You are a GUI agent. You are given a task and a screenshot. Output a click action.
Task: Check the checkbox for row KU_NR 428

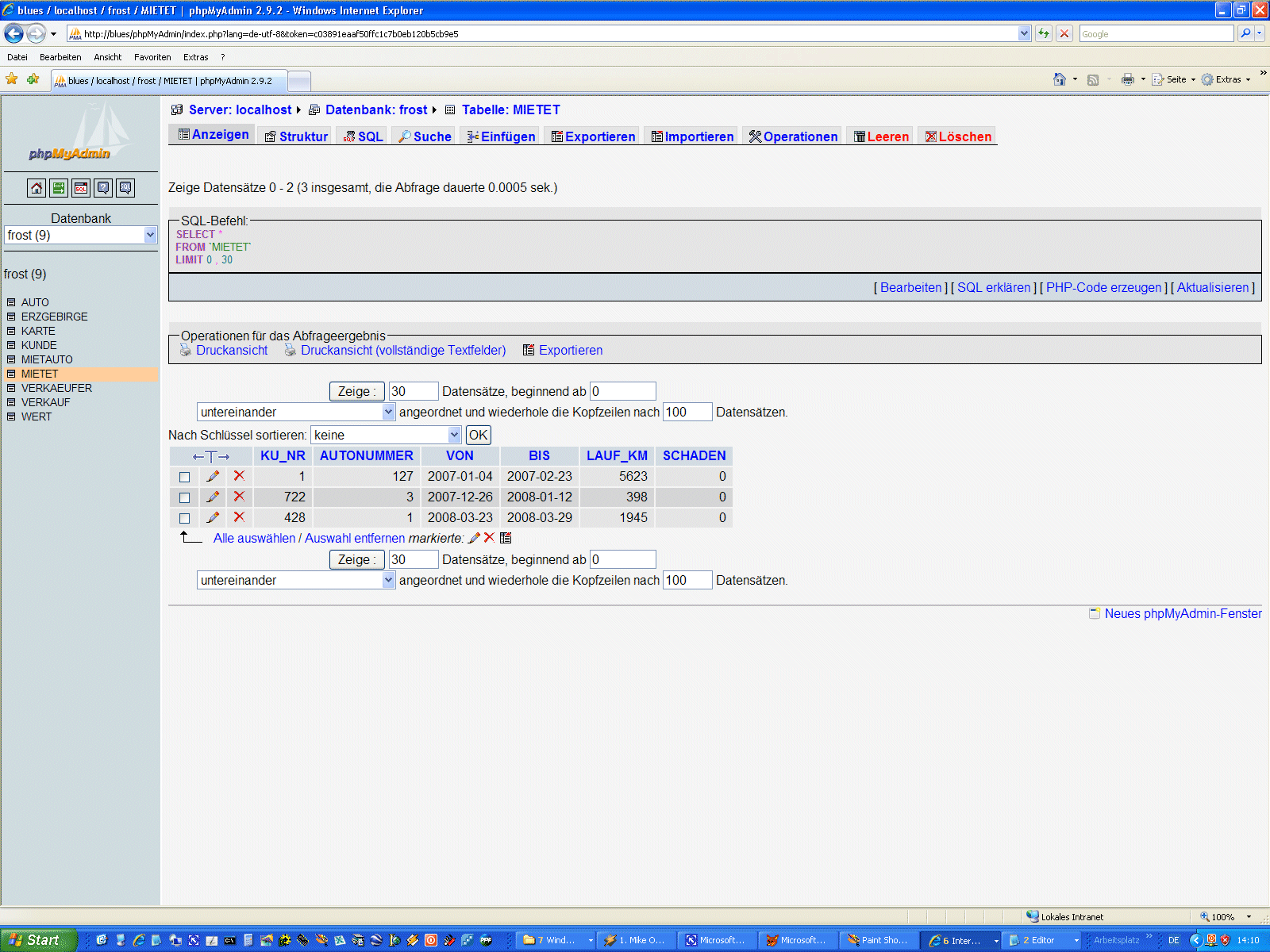click(185, 518)
